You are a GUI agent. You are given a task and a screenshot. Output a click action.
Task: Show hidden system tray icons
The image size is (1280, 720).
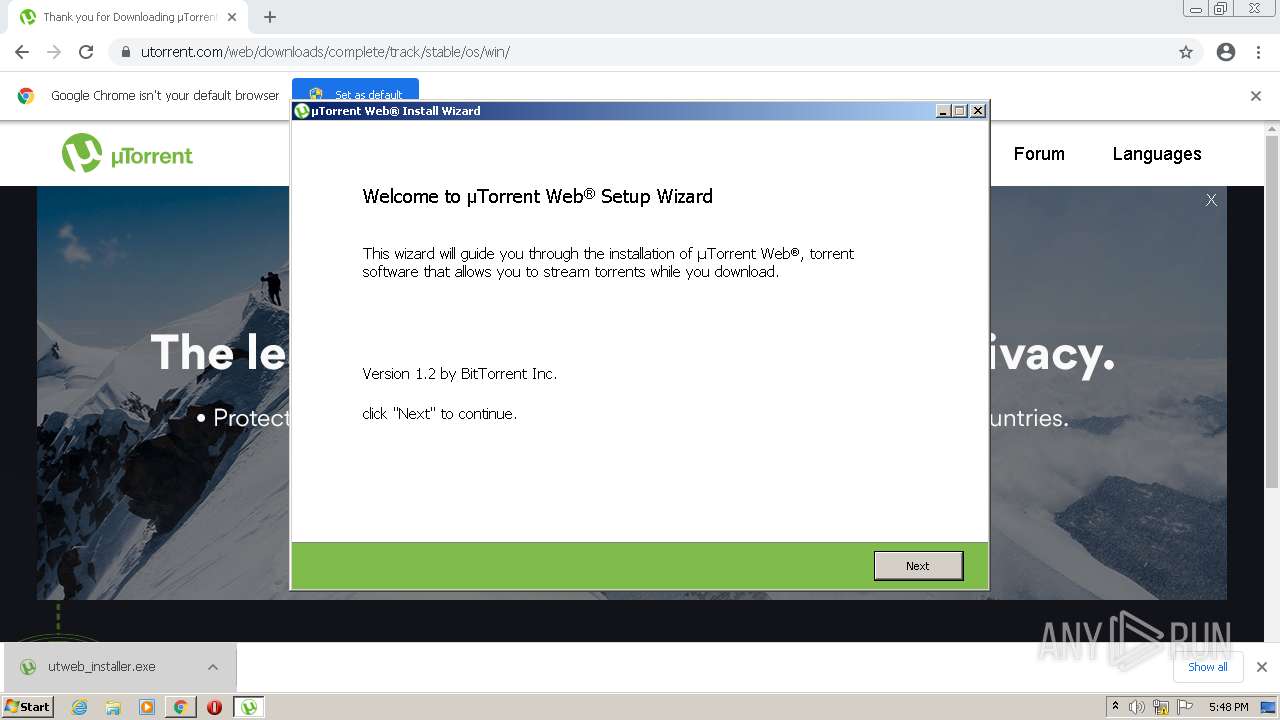point(1115,707)
